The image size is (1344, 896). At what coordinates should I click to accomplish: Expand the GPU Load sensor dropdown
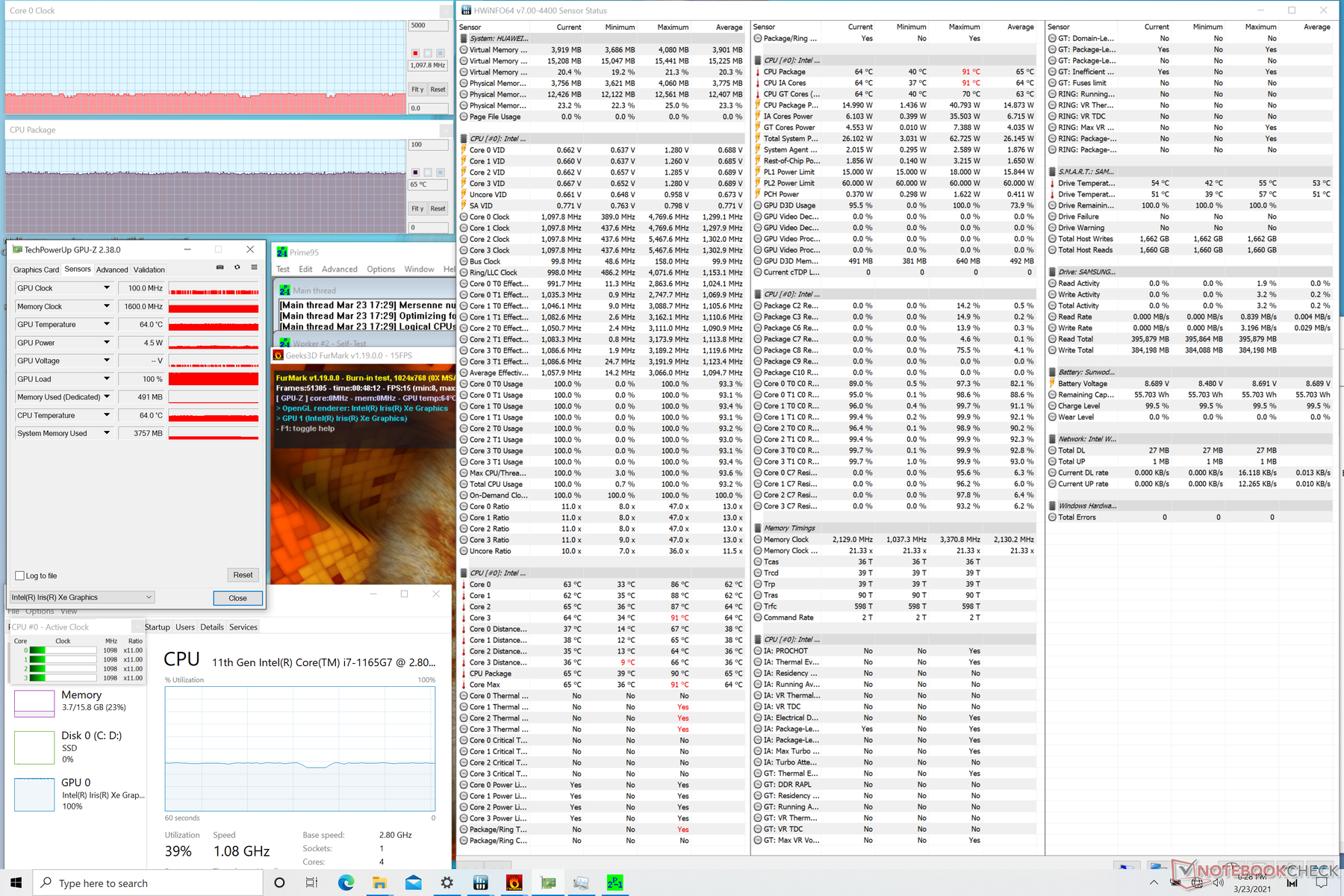point(107,379)
